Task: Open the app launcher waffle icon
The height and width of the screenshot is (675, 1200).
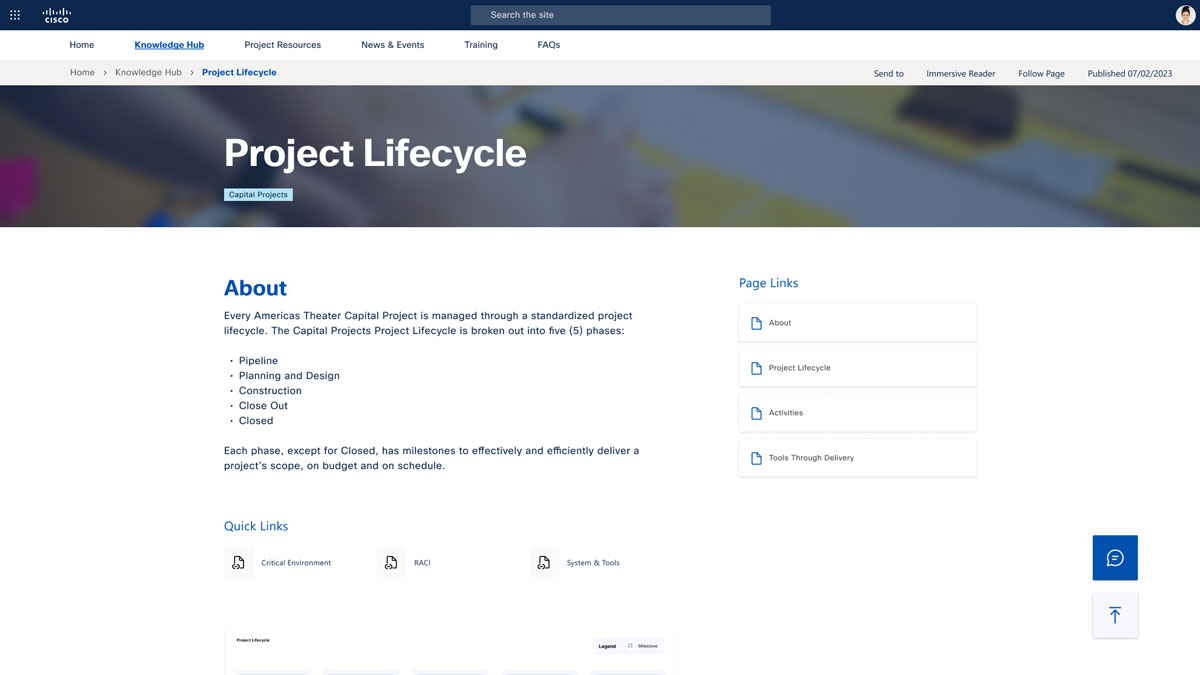Action: coord(15,14)
